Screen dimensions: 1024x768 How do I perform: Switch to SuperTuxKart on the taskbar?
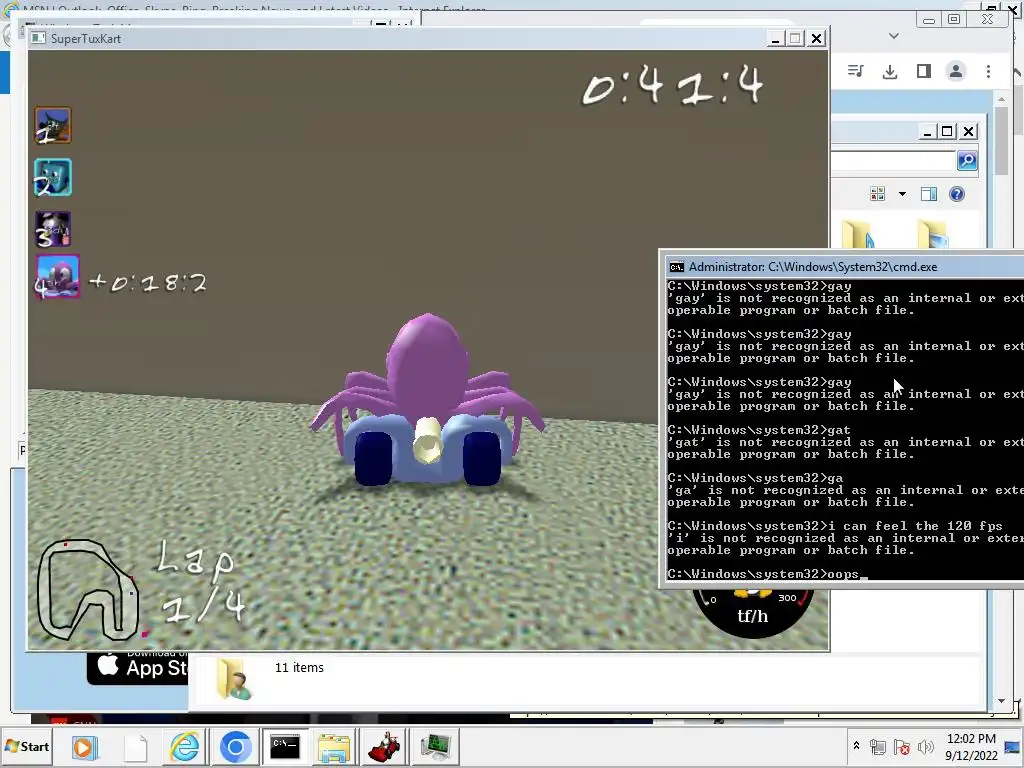pos(385,747)
